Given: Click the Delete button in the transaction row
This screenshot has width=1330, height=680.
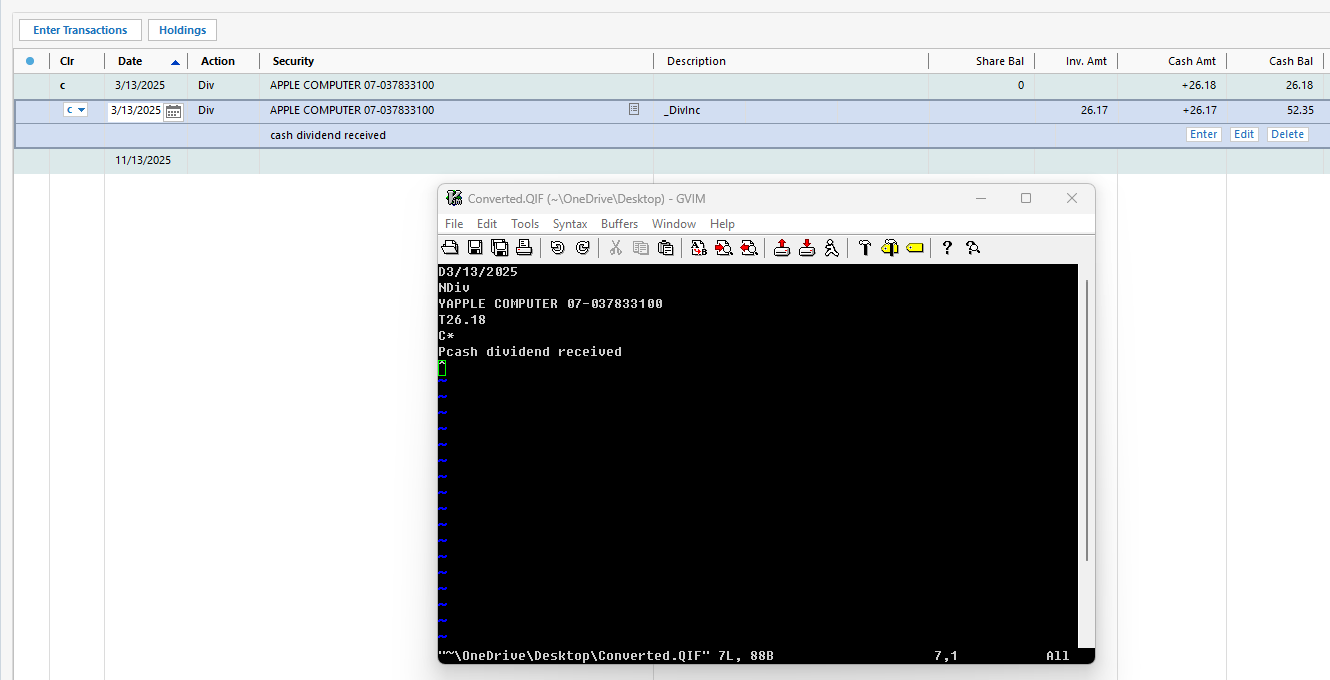Looking at the screenshot, I should tap(1288, 134).
